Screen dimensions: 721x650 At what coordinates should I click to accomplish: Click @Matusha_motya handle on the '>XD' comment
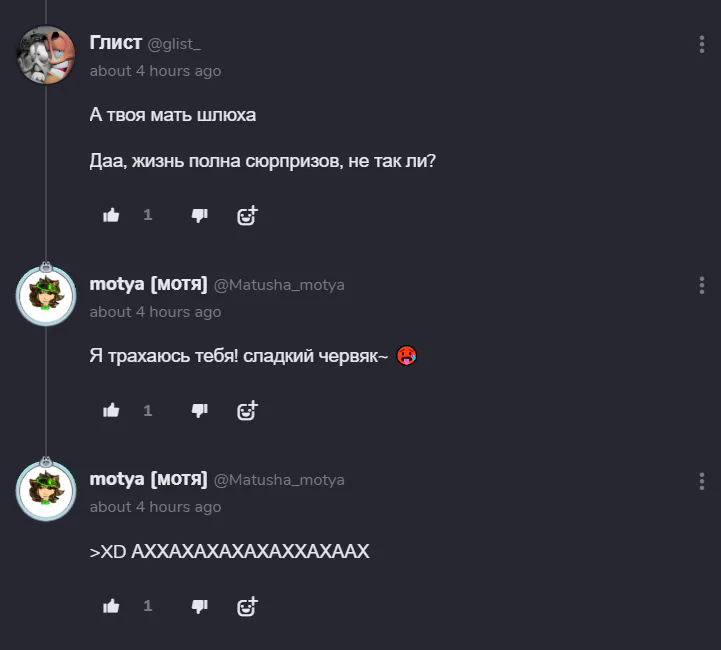point(279,480)
